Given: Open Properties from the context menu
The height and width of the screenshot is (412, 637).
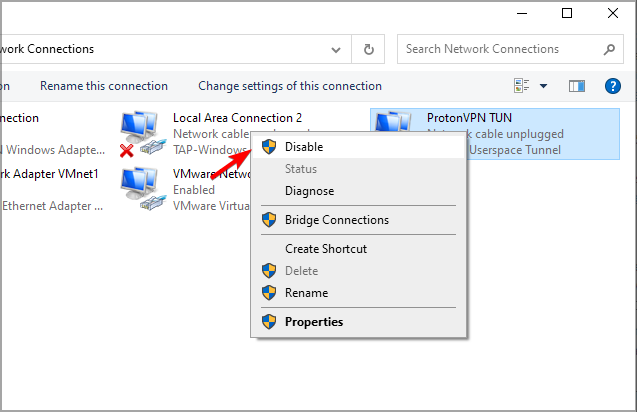Looking at the screenshot, I should (313, 322).
